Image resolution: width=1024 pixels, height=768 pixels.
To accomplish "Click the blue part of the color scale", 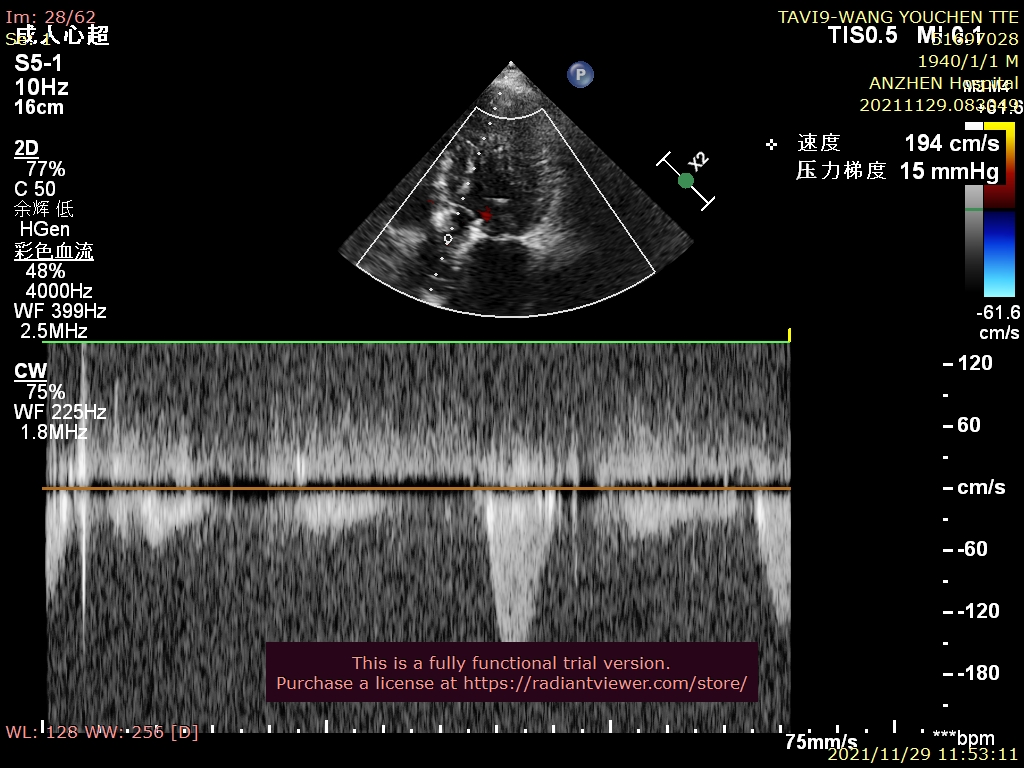I will tap(998, 250).
